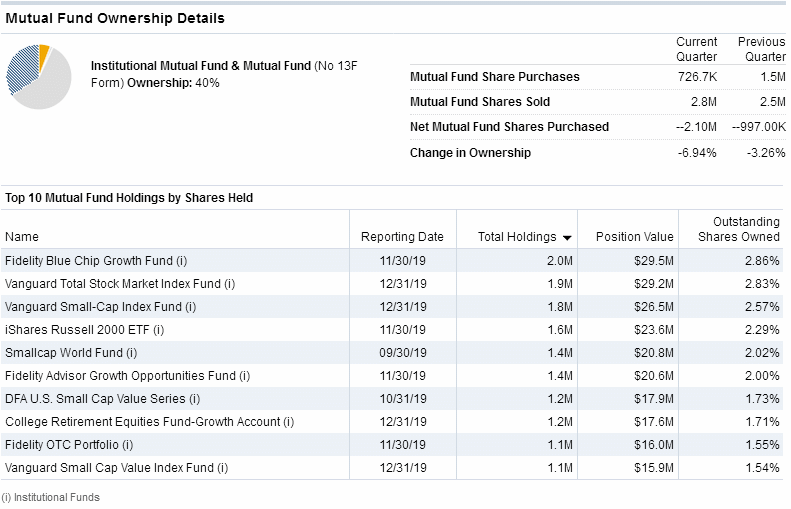Open Smallcap World Fund entry
Viewport: 791px width, 509px height.
click(71, 353)
